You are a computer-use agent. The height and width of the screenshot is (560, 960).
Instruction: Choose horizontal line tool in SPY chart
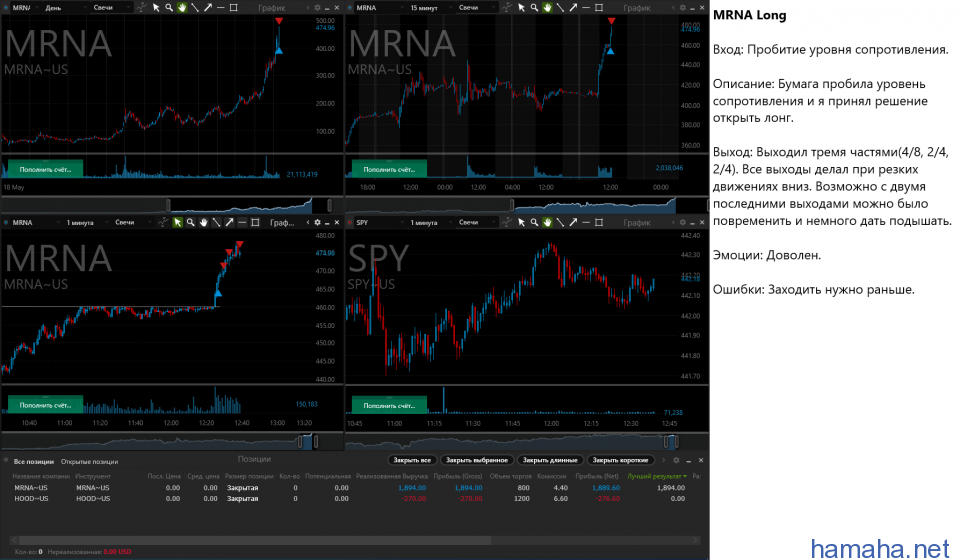[x=586, y=222]
